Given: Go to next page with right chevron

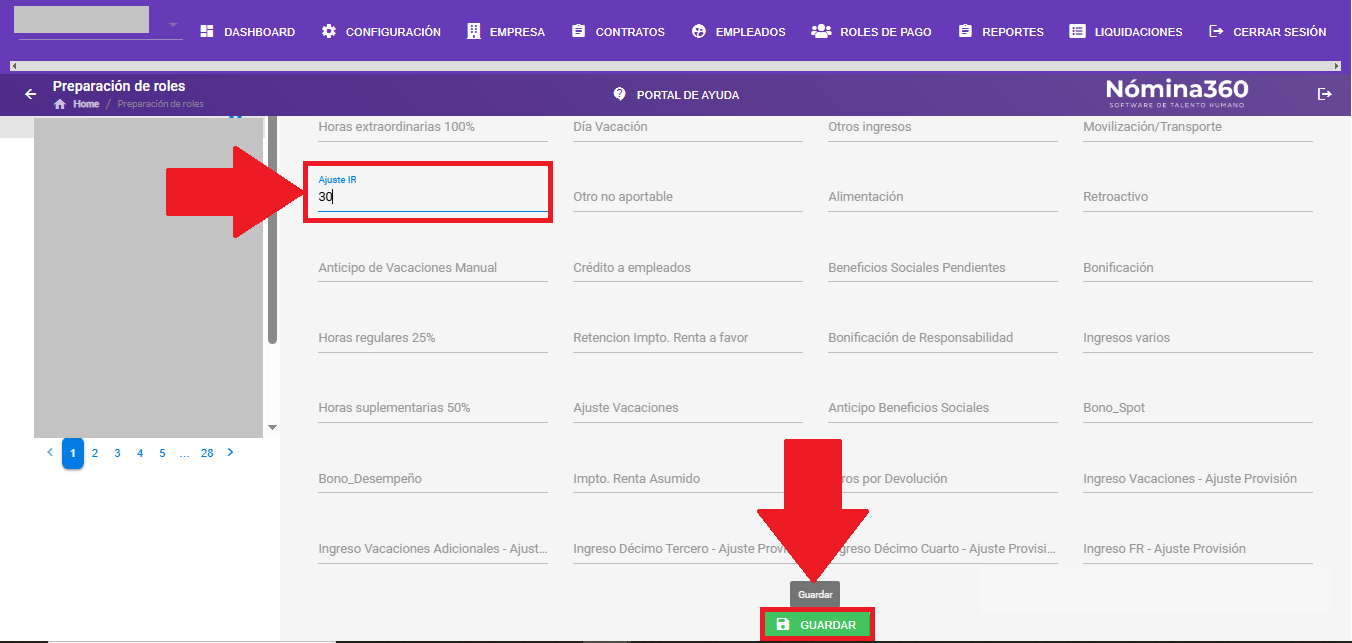Looking at the screenshot, I should coord(231,453).
